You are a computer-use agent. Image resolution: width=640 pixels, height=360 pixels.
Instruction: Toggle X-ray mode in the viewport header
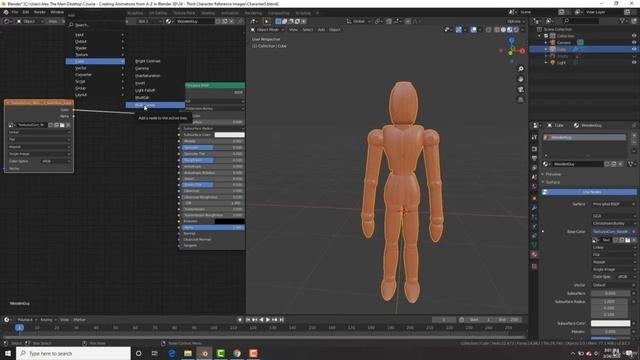click(x=489, y=29)
